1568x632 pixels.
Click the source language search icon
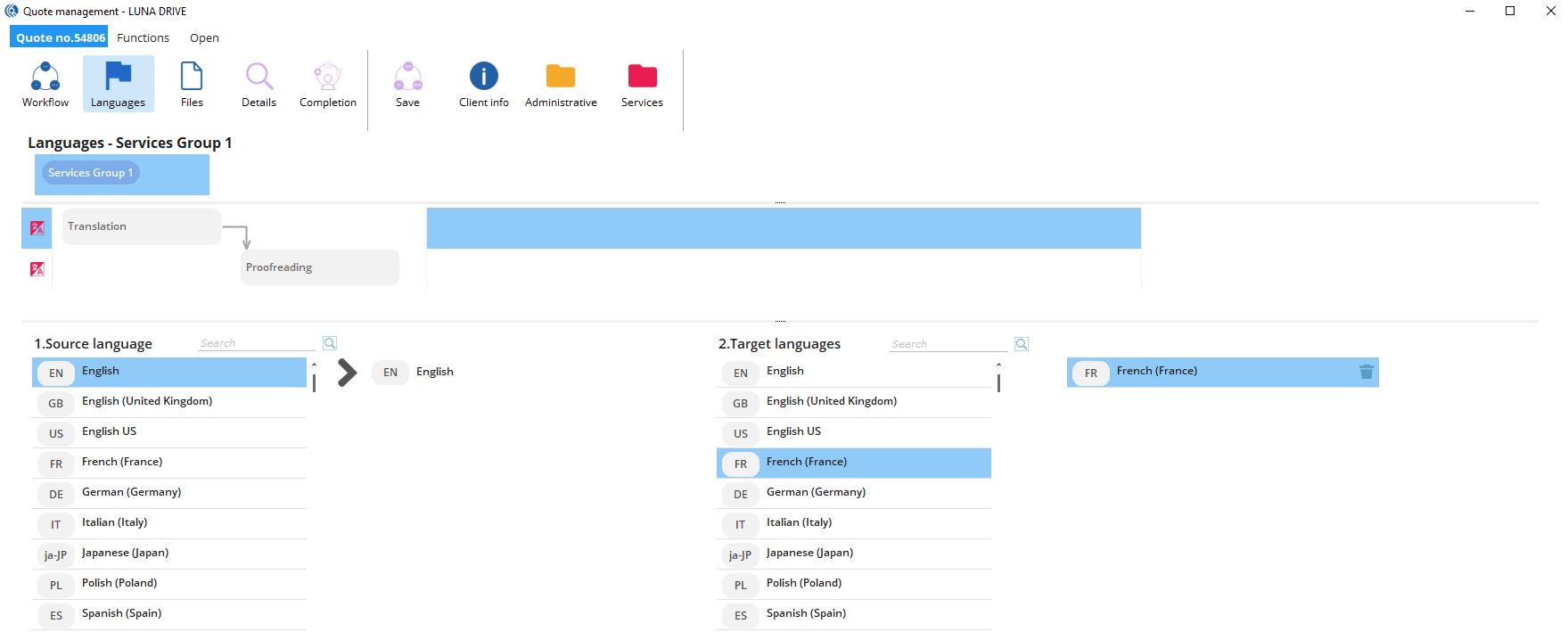(330, 343)
